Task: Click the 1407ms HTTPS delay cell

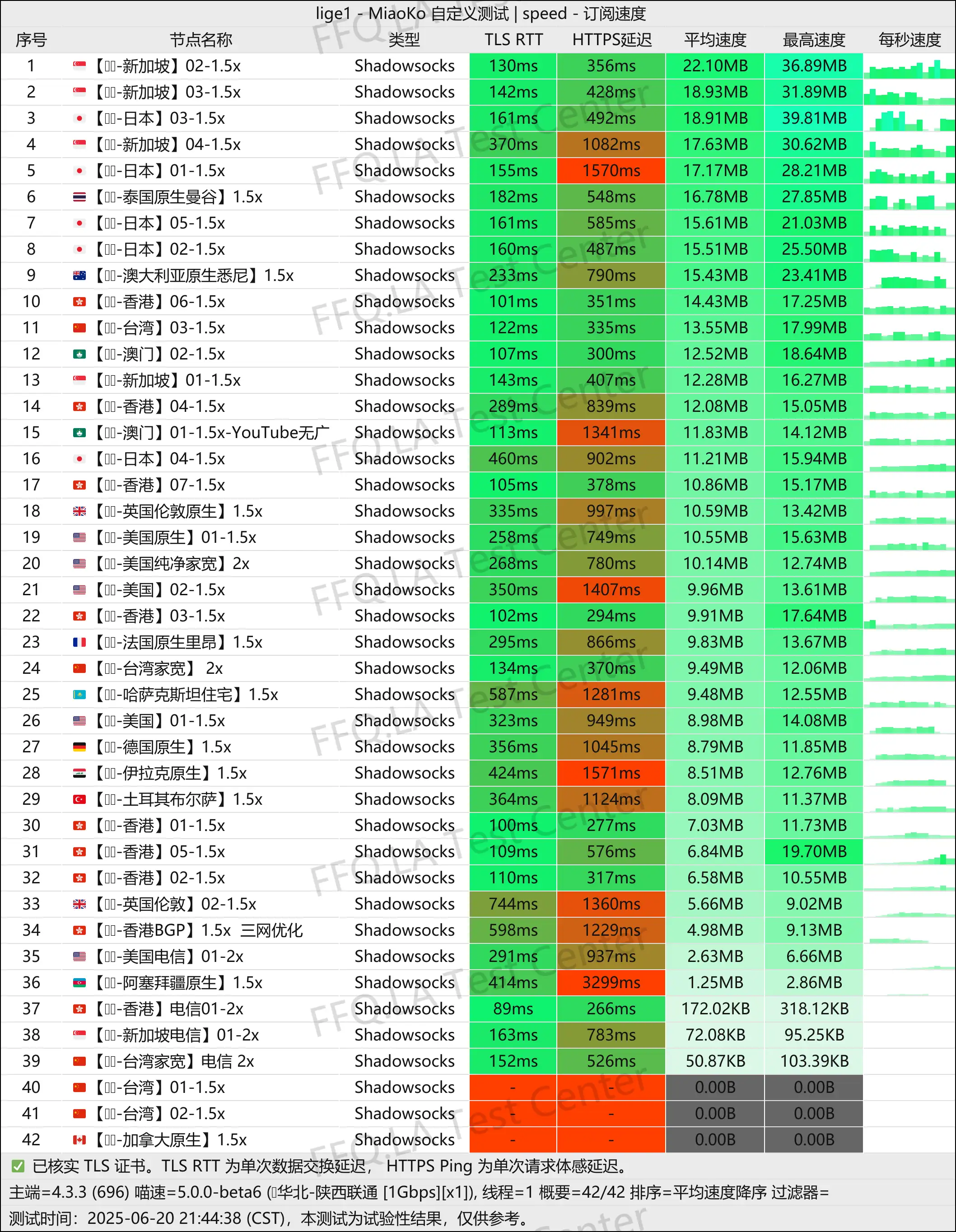Action: coord(611,590)
